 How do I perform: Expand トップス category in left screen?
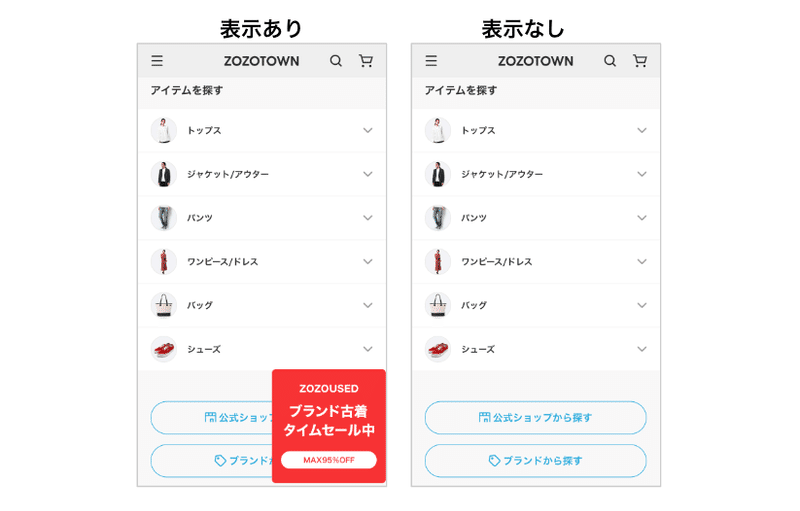click(x=262, y=131)
